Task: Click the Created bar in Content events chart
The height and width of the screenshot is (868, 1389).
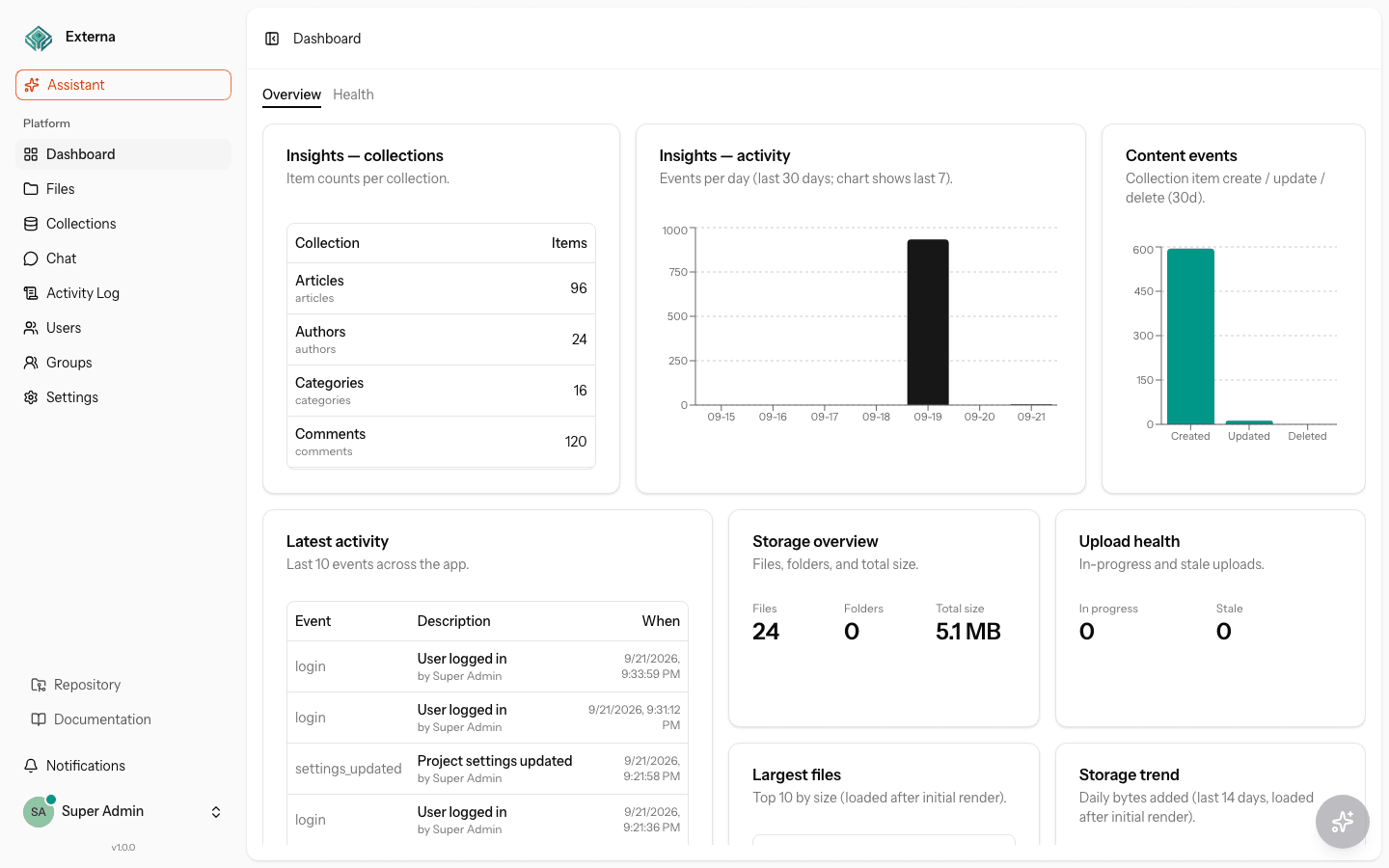Action: [x=1190, y=337]
